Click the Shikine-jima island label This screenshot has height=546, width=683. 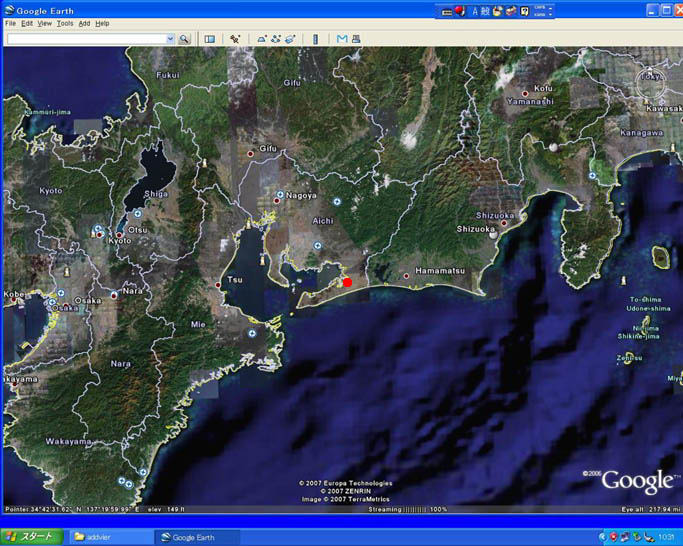639,336
